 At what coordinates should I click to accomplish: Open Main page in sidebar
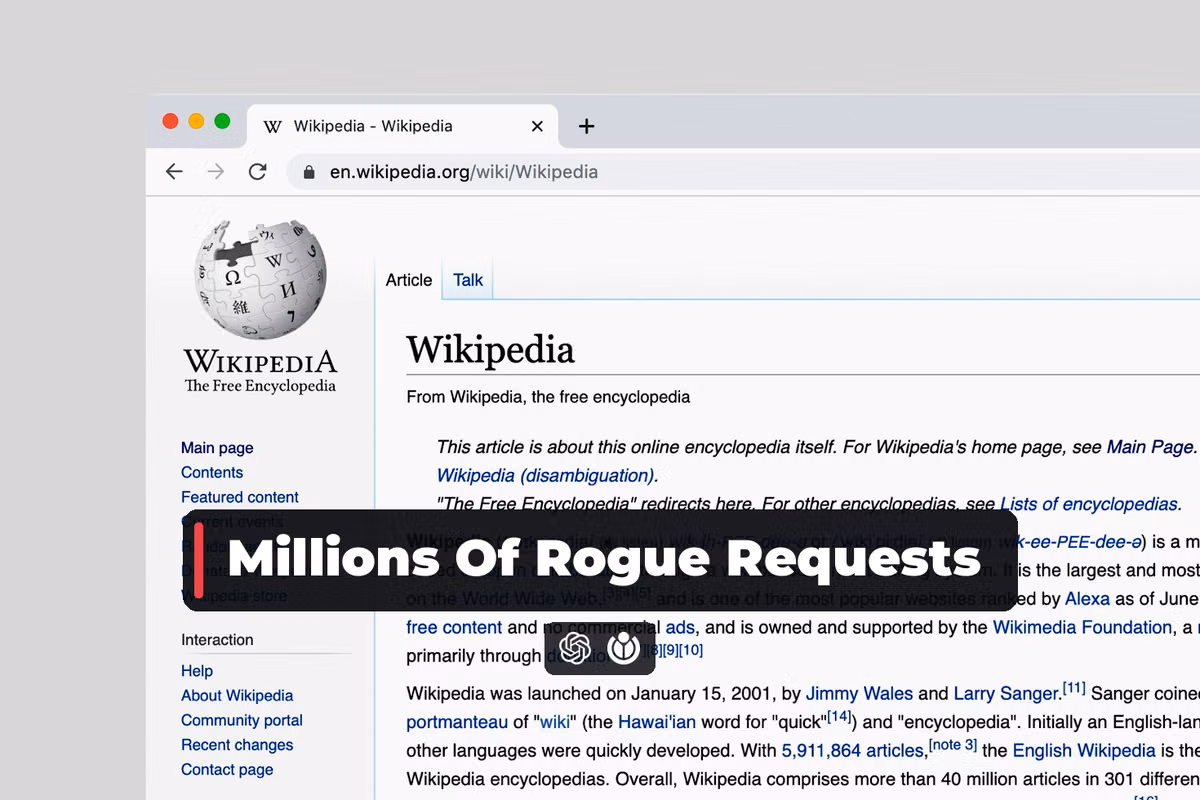point(217,448)
